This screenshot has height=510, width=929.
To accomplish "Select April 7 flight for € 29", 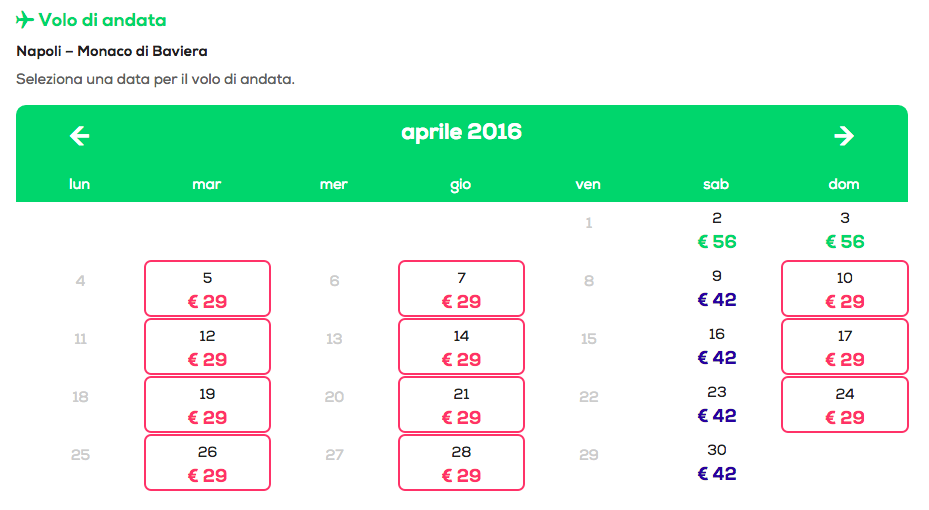I will tap(461, 290).
